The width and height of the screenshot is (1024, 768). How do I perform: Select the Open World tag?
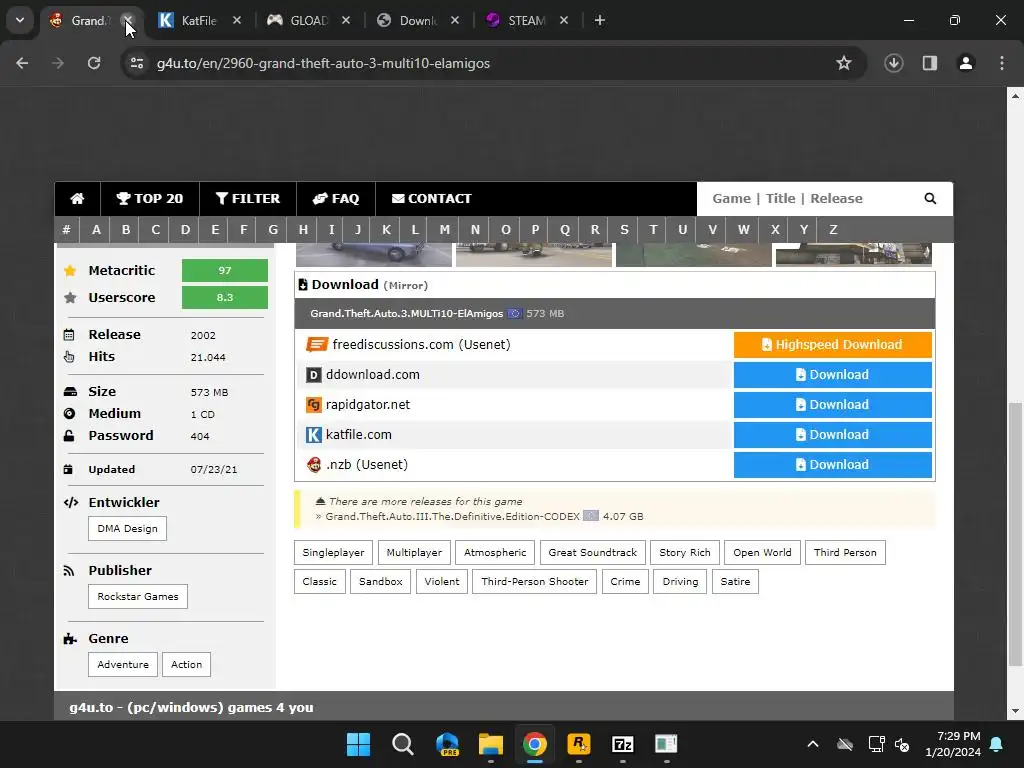point(762,552)
